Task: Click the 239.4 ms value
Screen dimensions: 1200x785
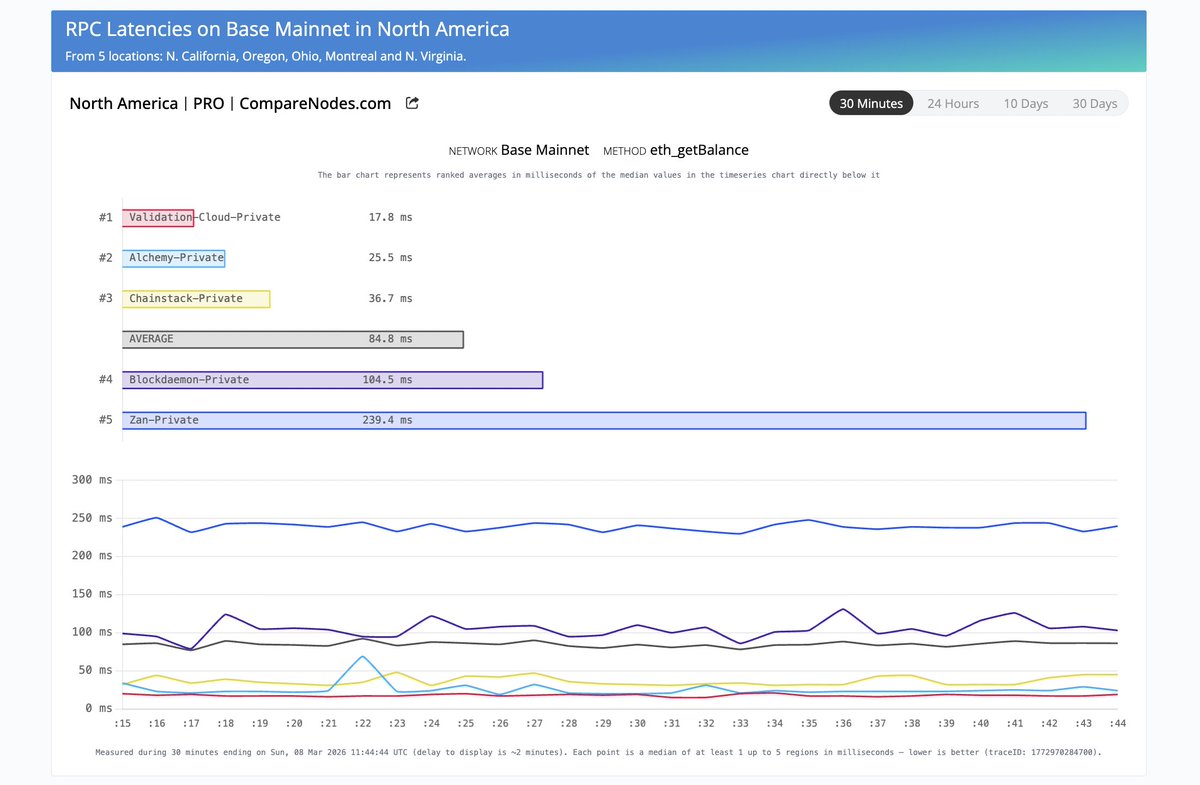Action: [387, 420]
